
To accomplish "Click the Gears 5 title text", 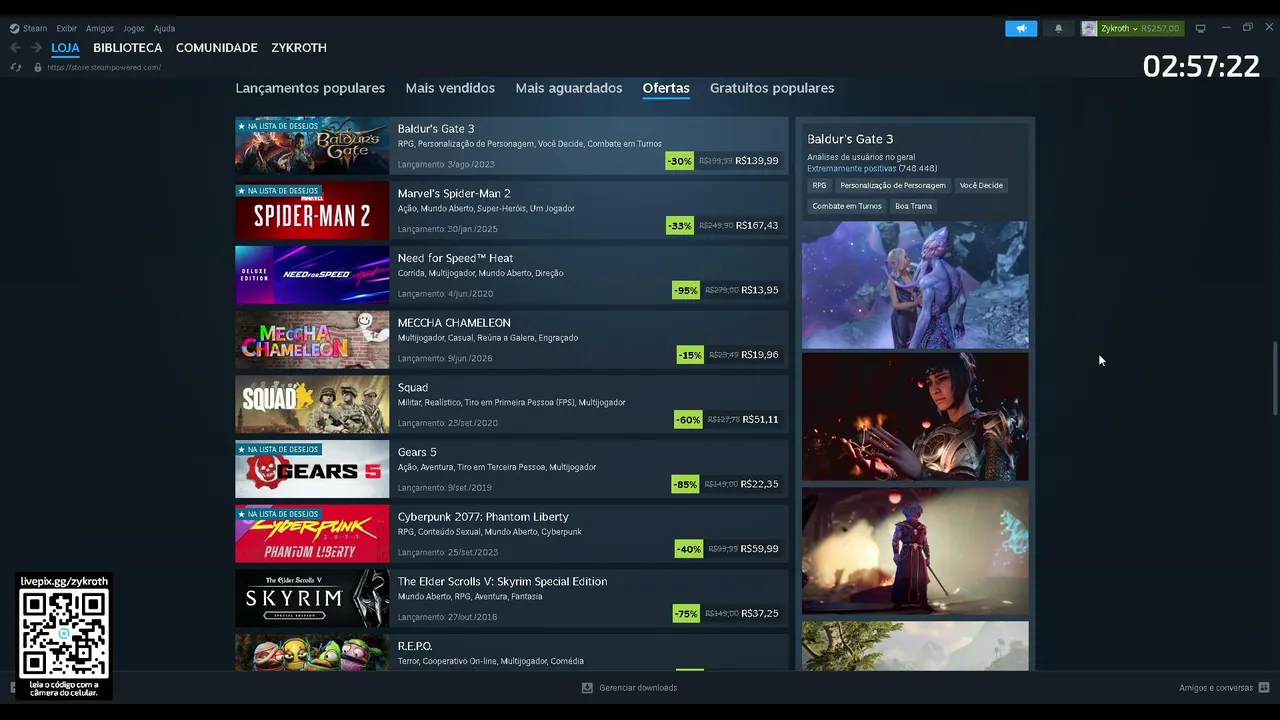I will click(x=417, y=452).
